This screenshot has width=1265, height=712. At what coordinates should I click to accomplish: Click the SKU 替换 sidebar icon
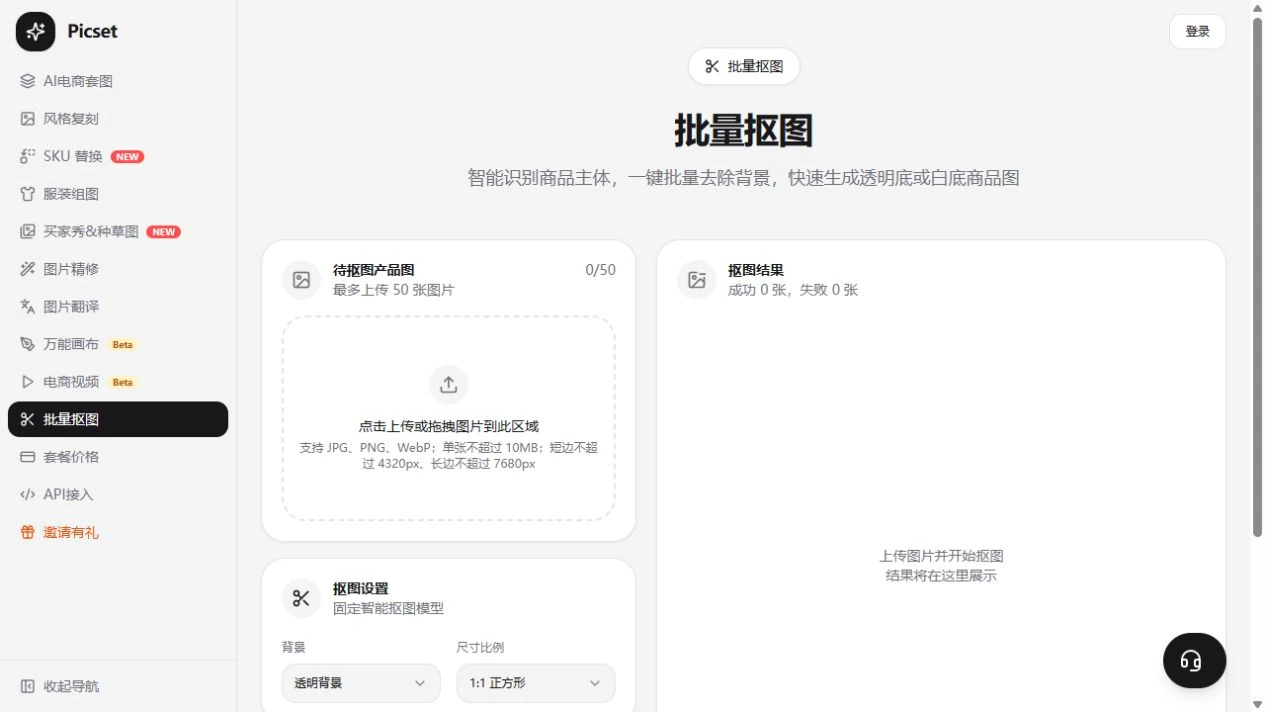pos(28,156)
